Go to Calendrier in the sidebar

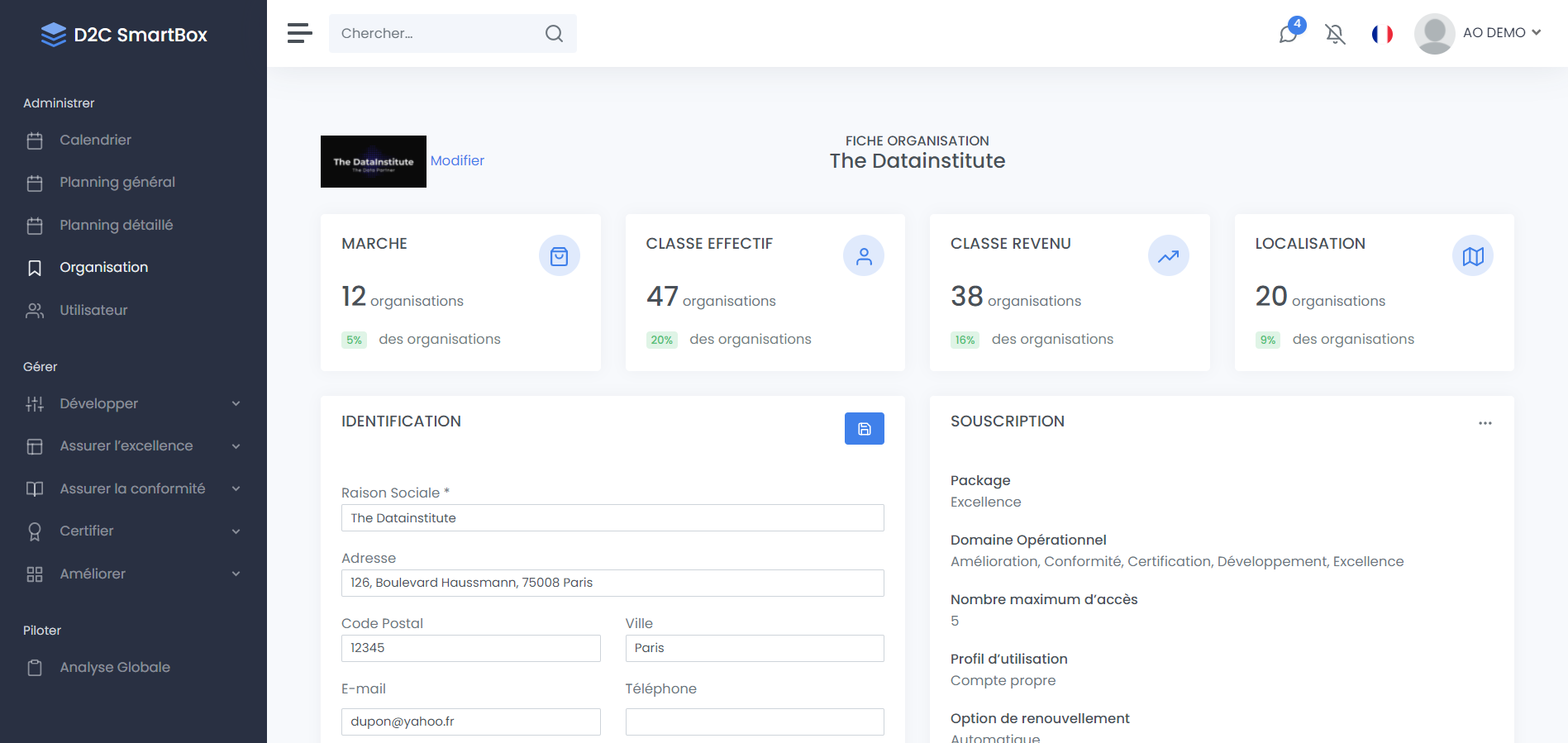tap(95, 141)
